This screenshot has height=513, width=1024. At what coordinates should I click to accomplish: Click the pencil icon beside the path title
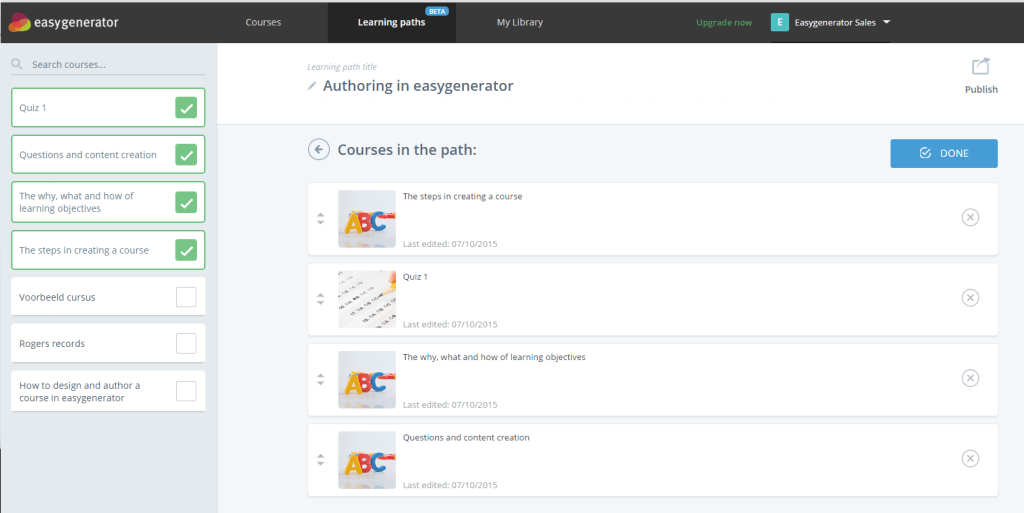(x=312, y=86)
